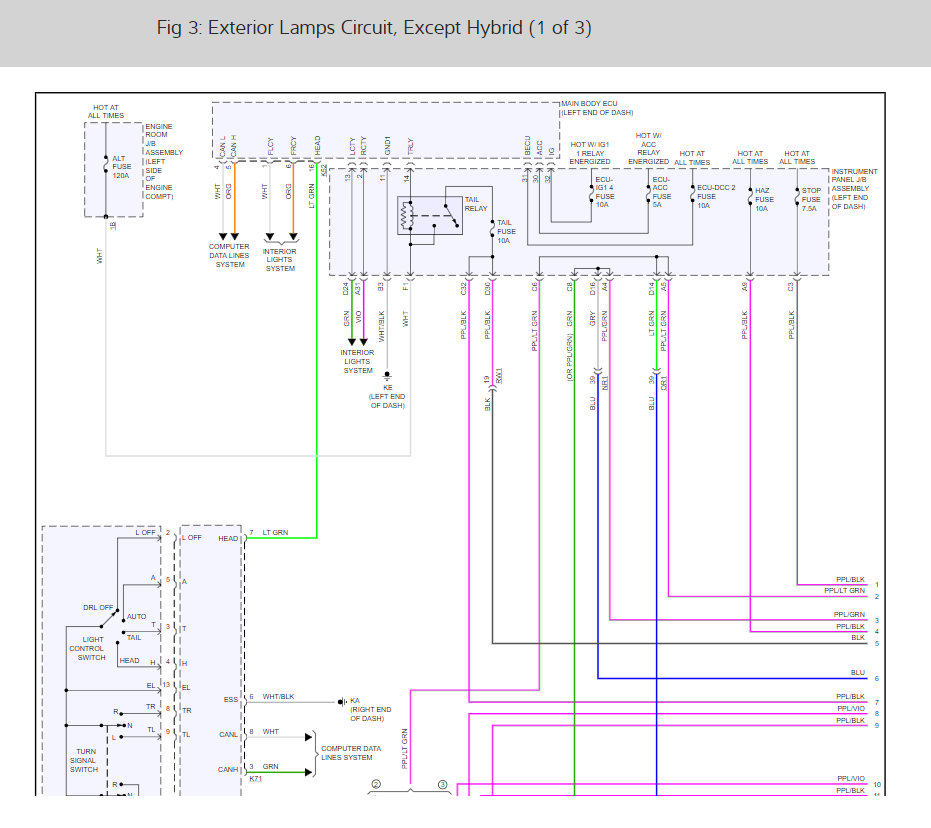Click the Engine Room J/B Assembly label
This screenshot has height=828, width=931.
[x=164, y=161]
